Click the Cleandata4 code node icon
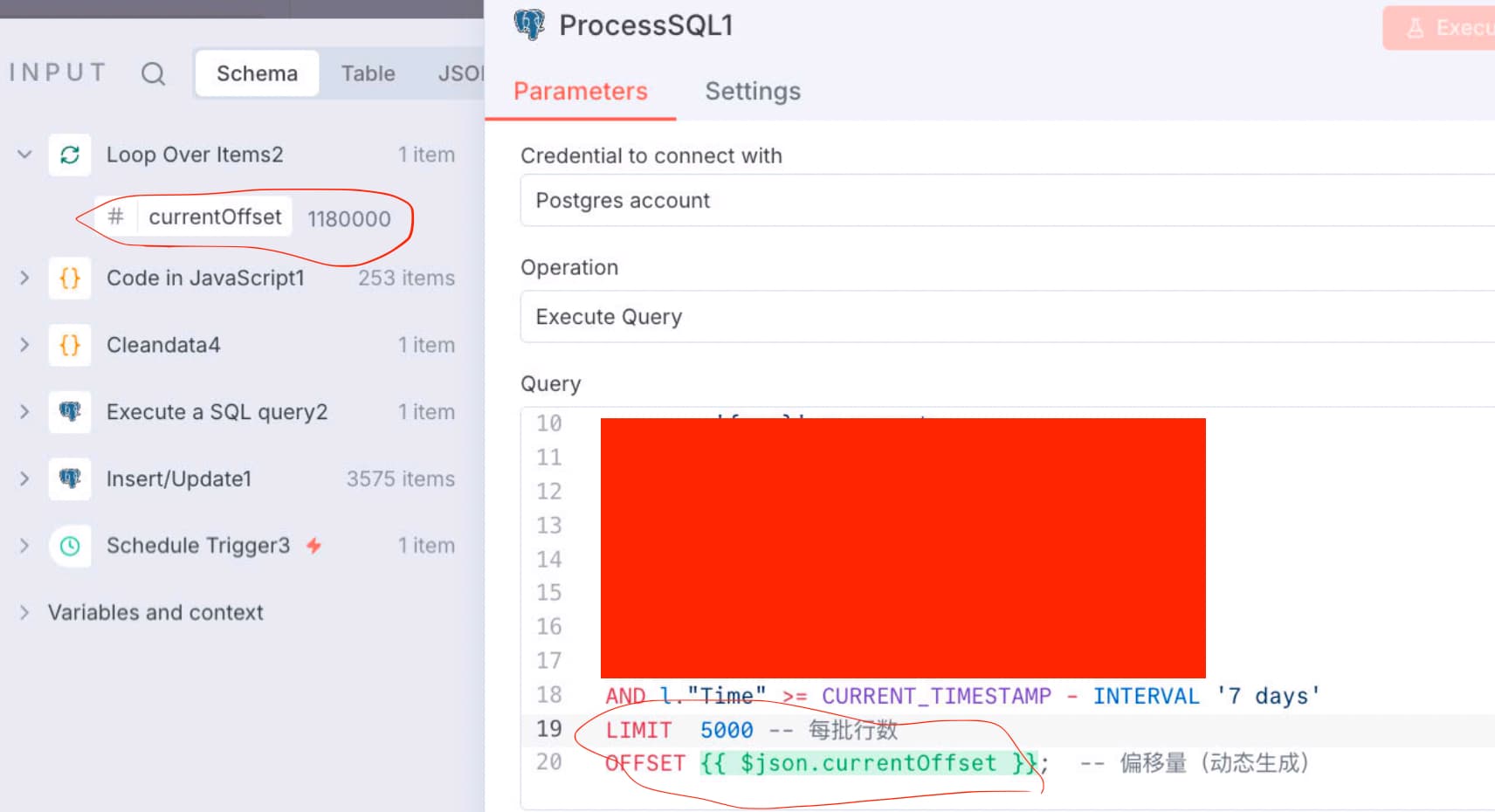Viewport: 1495px width, 812px height. 70,345
